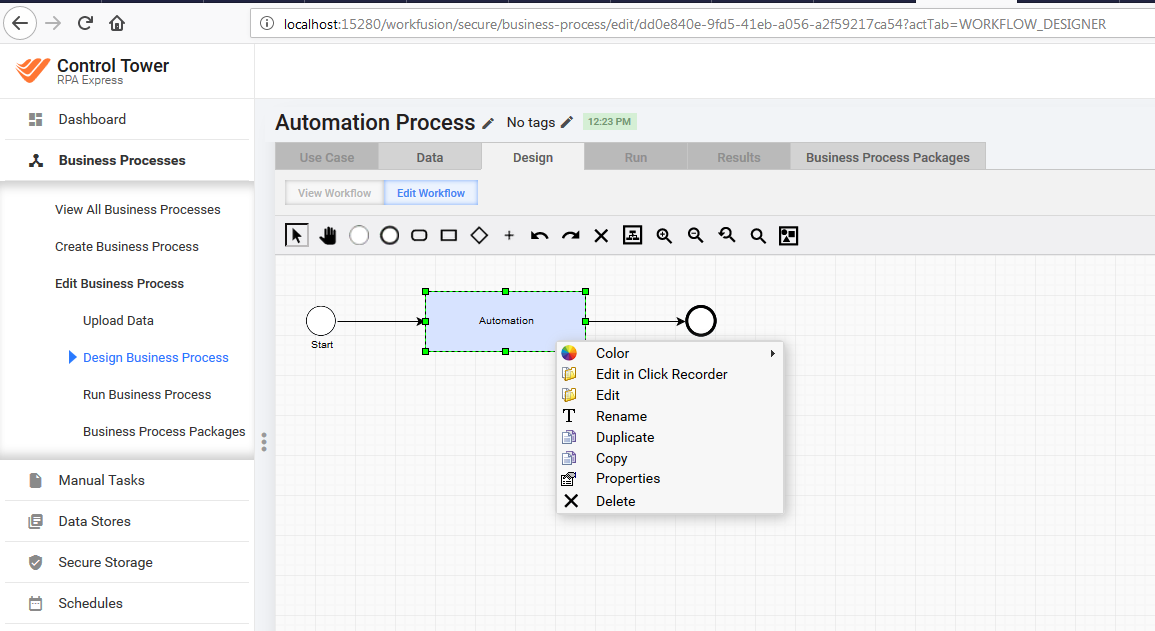Select the Automation task box
This screenshot has width=1155, height=631.
tap(505, 321)
